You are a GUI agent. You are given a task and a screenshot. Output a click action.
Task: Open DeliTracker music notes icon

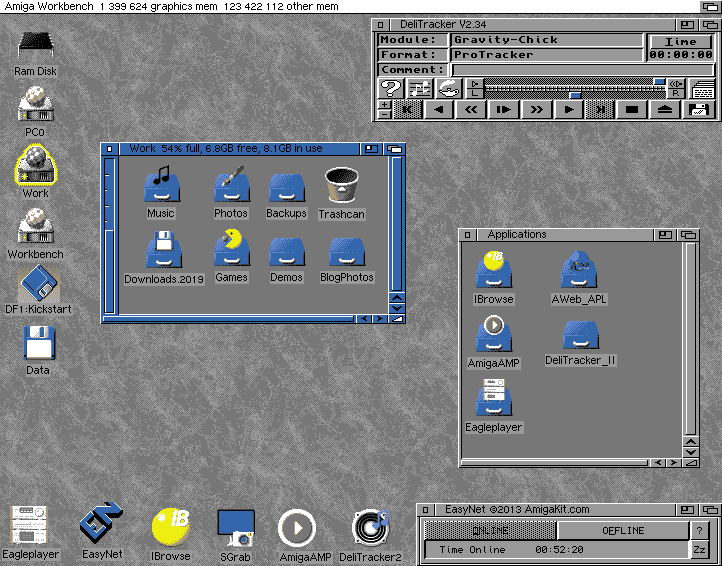click(419, 88)
